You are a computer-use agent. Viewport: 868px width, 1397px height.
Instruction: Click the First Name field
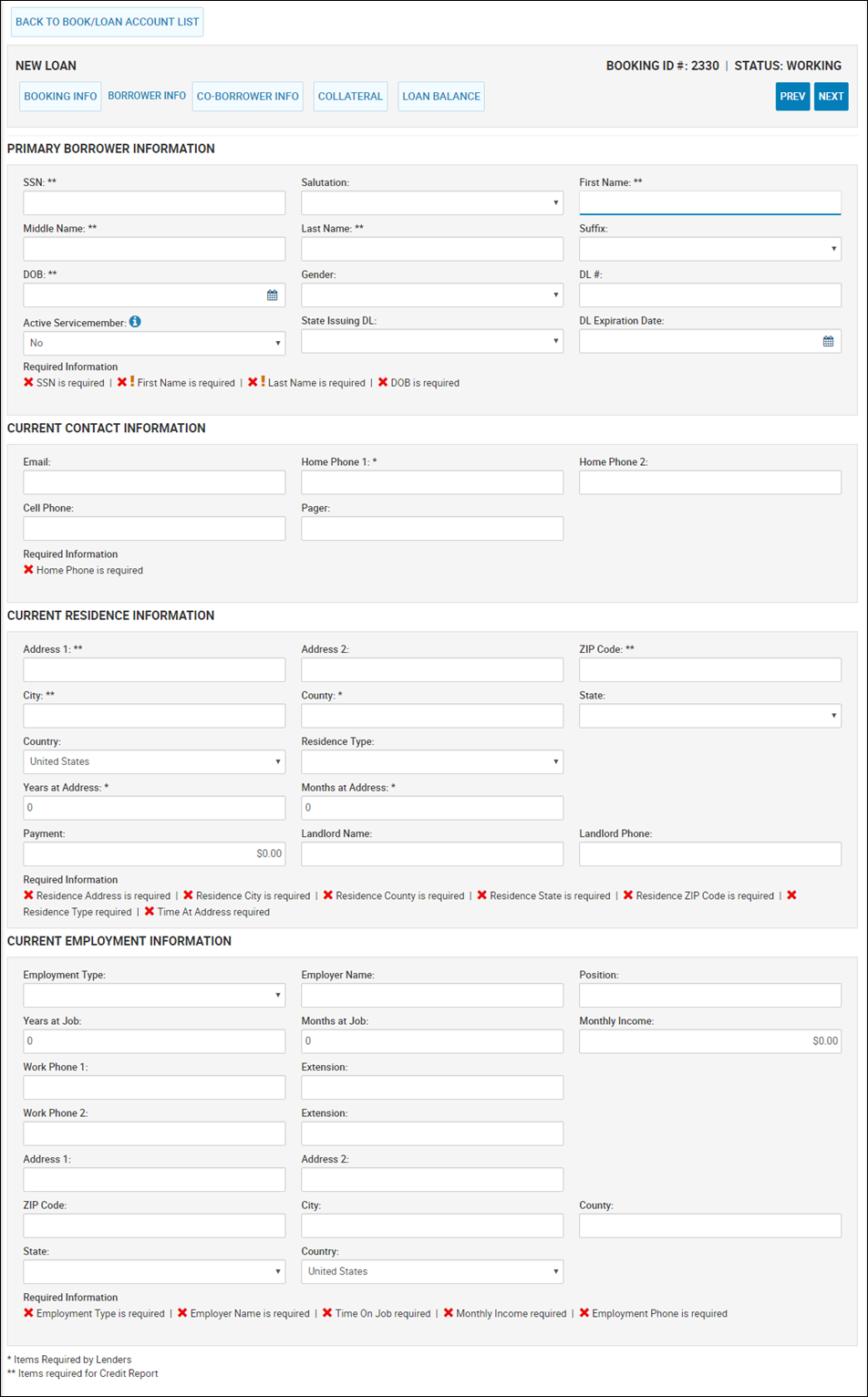tap(710, 203)
